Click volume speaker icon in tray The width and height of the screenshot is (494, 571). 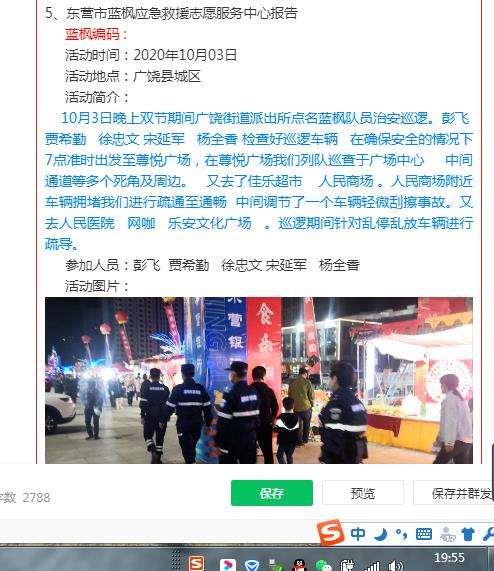click(396, 566)
